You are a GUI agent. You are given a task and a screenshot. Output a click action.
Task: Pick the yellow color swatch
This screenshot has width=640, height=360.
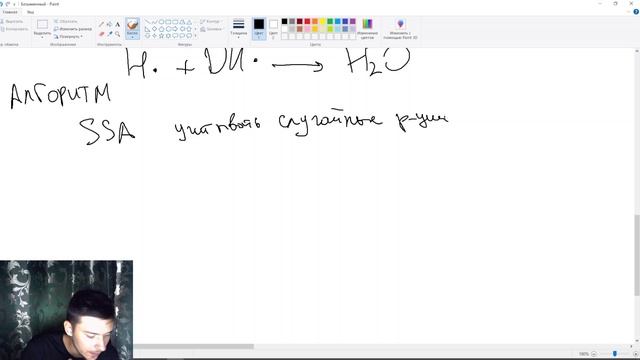pyautogui.click(x=322, y=22)
